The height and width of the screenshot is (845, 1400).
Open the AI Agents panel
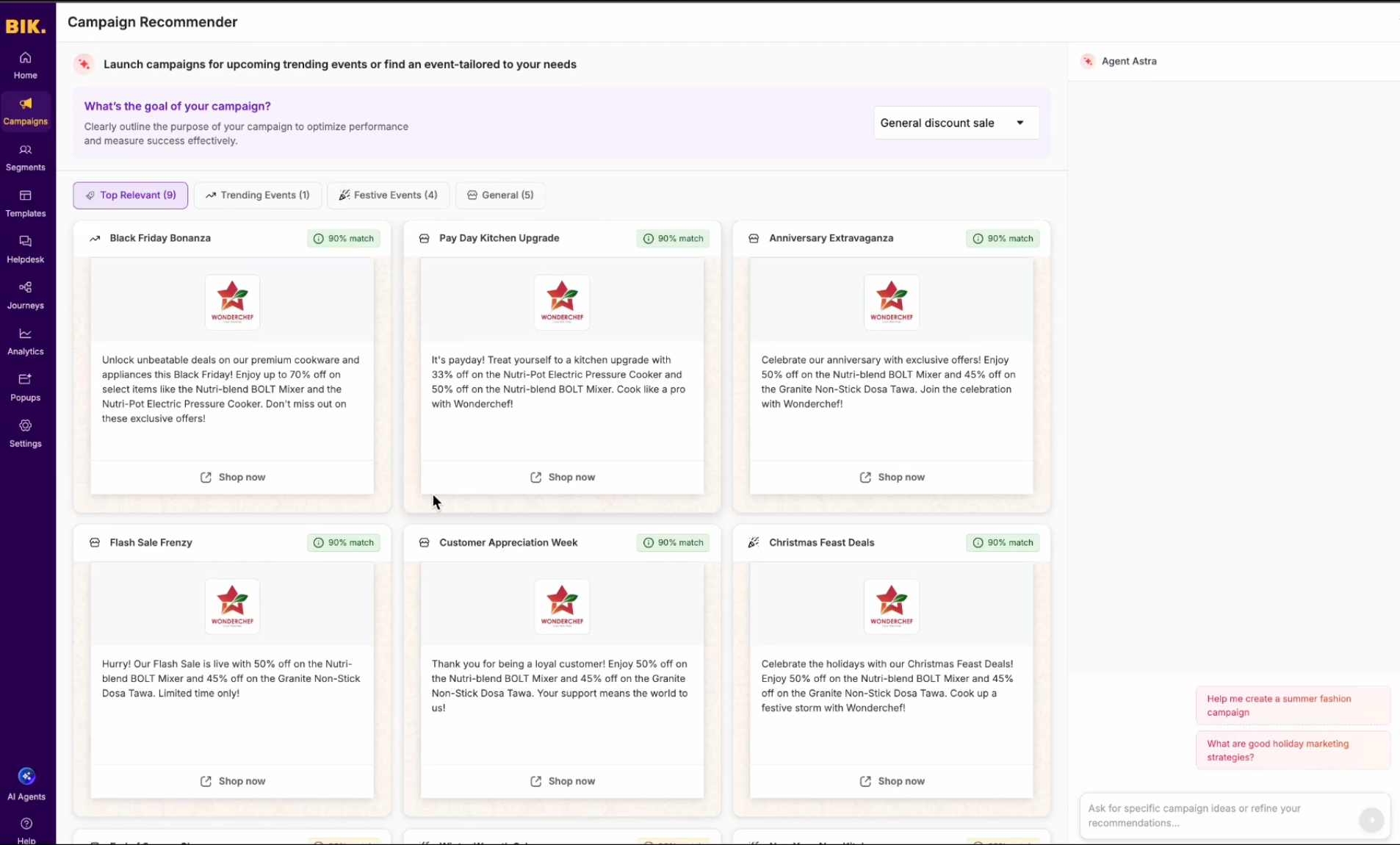click(x=25, y=784)
